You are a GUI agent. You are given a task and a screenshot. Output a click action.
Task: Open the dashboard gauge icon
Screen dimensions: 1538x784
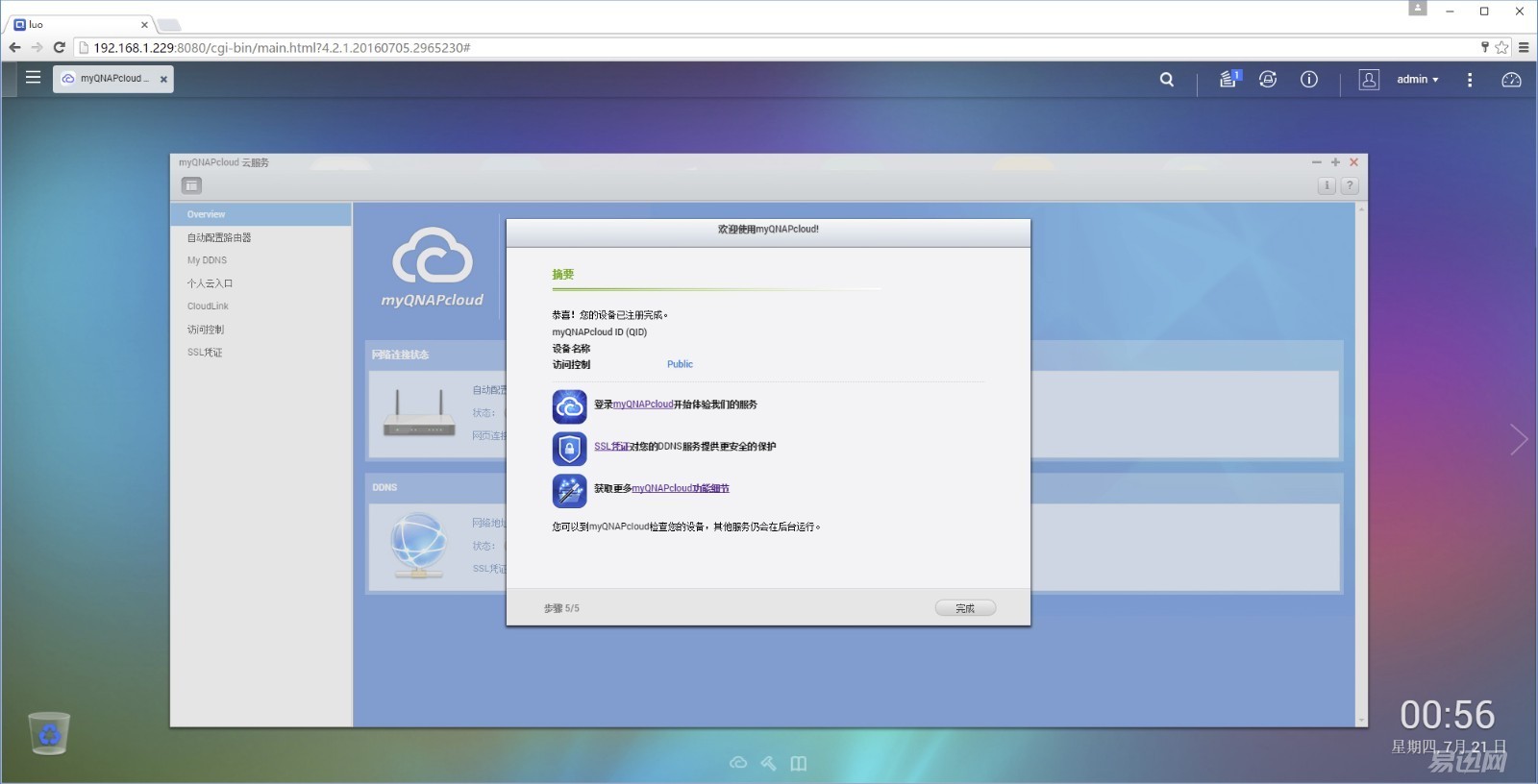click(x=1510, y=80)
